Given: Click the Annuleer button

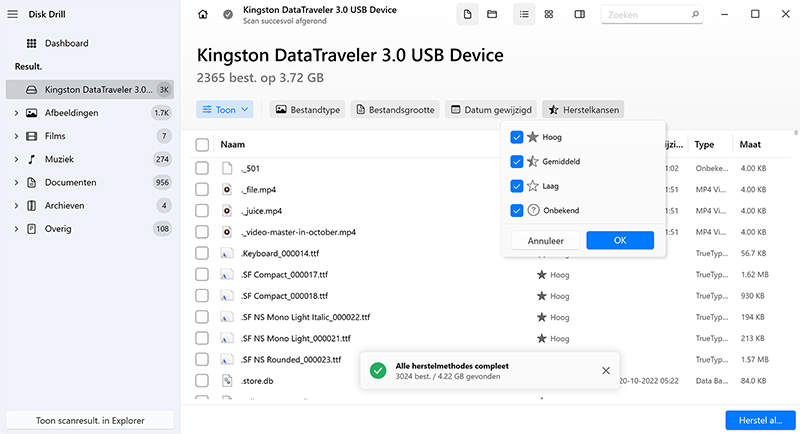Looking at the screenshot, I should coord(544,241).
